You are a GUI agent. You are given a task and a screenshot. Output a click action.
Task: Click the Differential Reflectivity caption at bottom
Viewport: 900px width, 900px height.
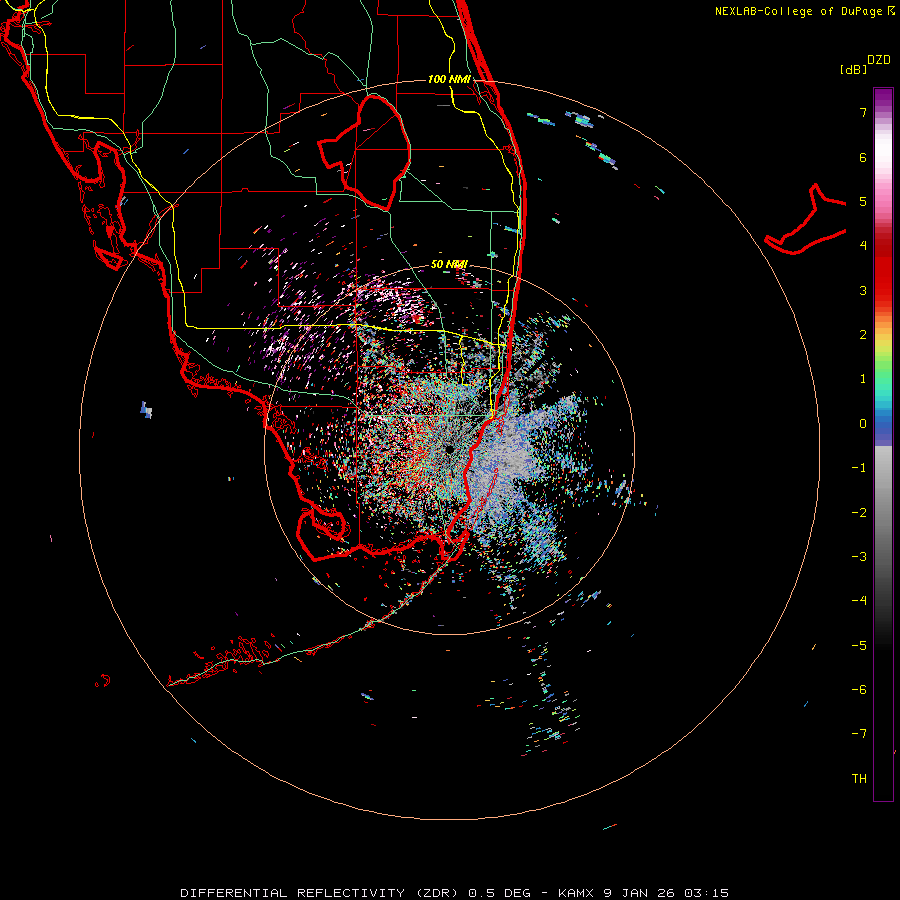455,893
